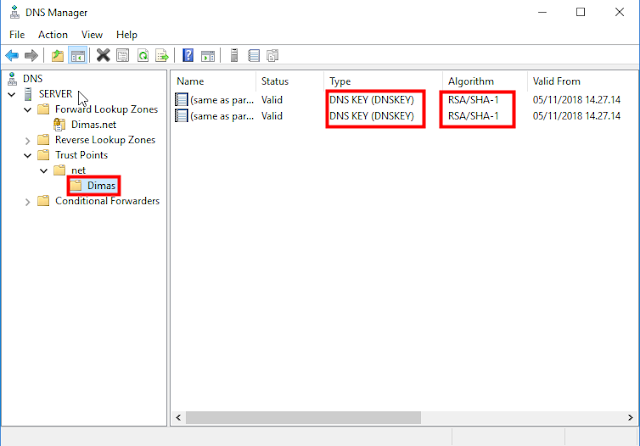This screenshot has height=446, width=640.
Task: Click second row DNS KEY (DNSKEY) type
Action: pos(371,116)
